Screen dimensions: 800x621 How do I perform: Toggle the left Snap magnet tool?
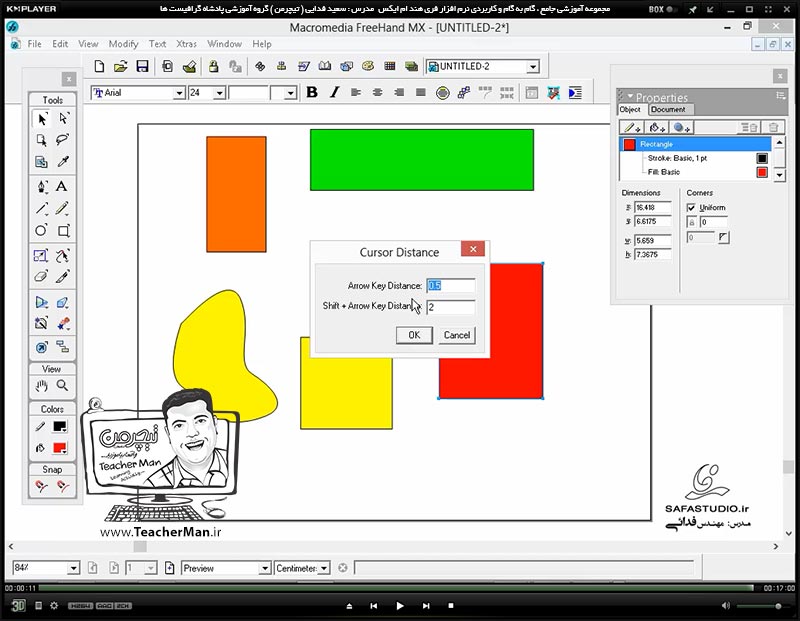coord(41,486)
